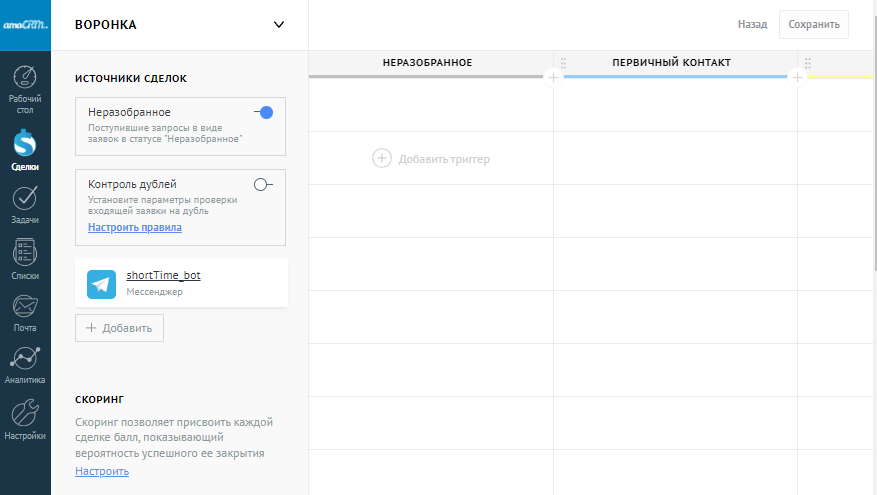Click the Сохранить button

tap(813, 25)
